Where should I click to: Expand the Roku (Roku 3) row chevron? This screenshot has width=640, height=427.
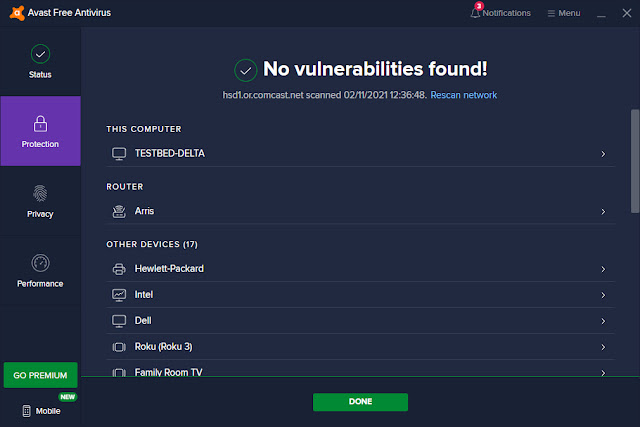(603, 347)
